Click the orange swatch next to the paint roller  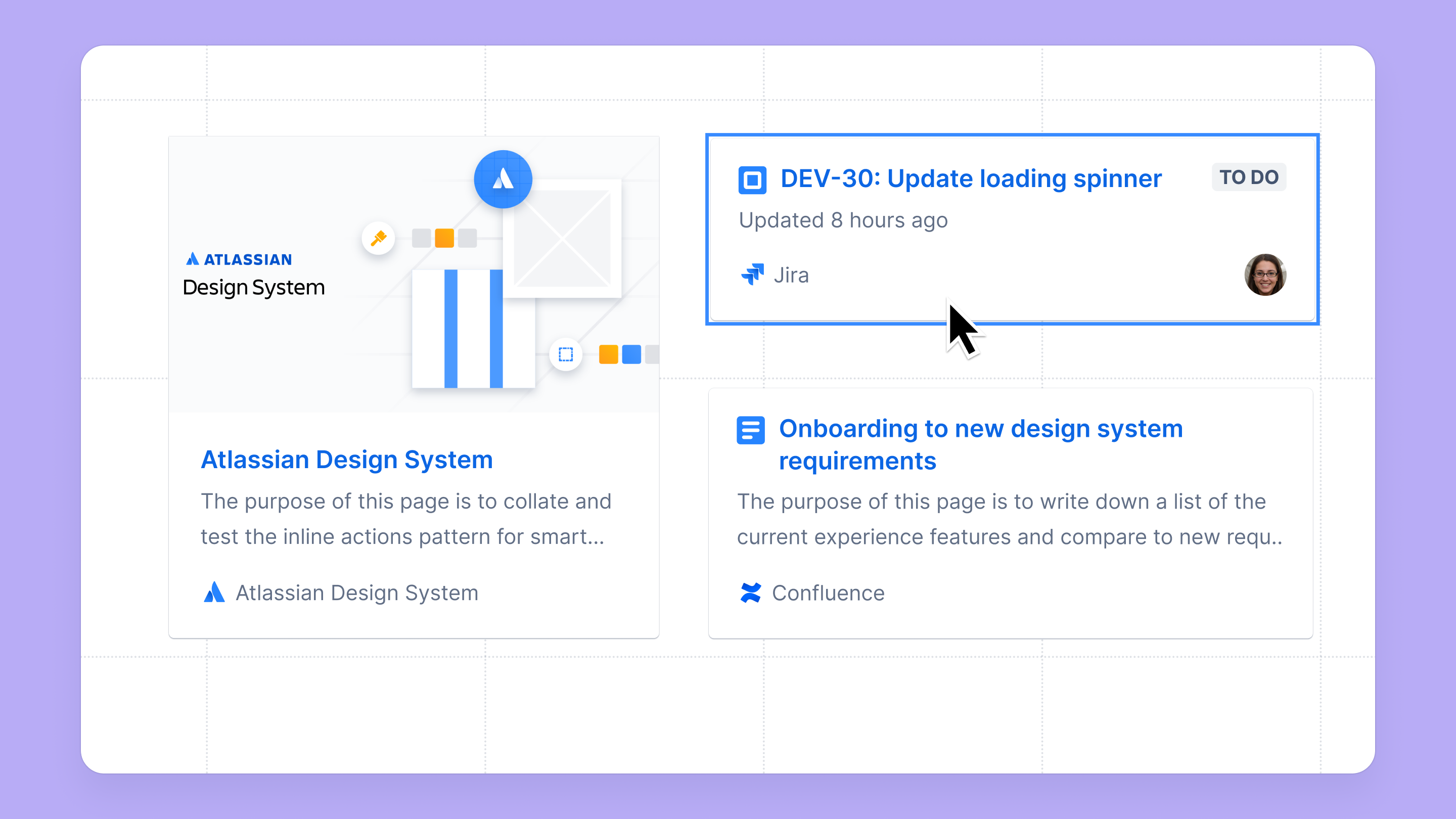444,238
